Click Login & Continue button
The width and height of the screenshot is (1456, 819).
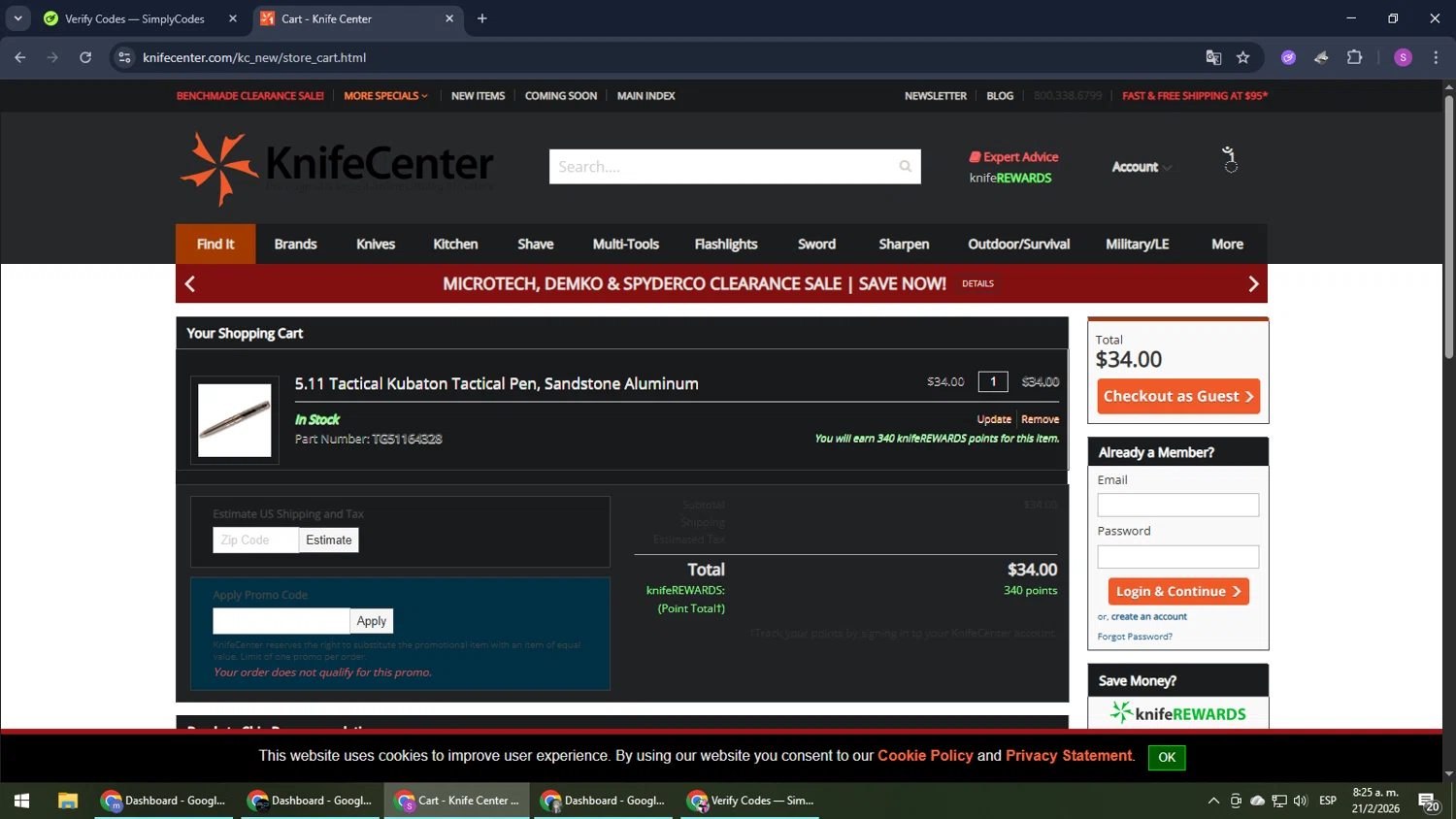coord(1178,591)
